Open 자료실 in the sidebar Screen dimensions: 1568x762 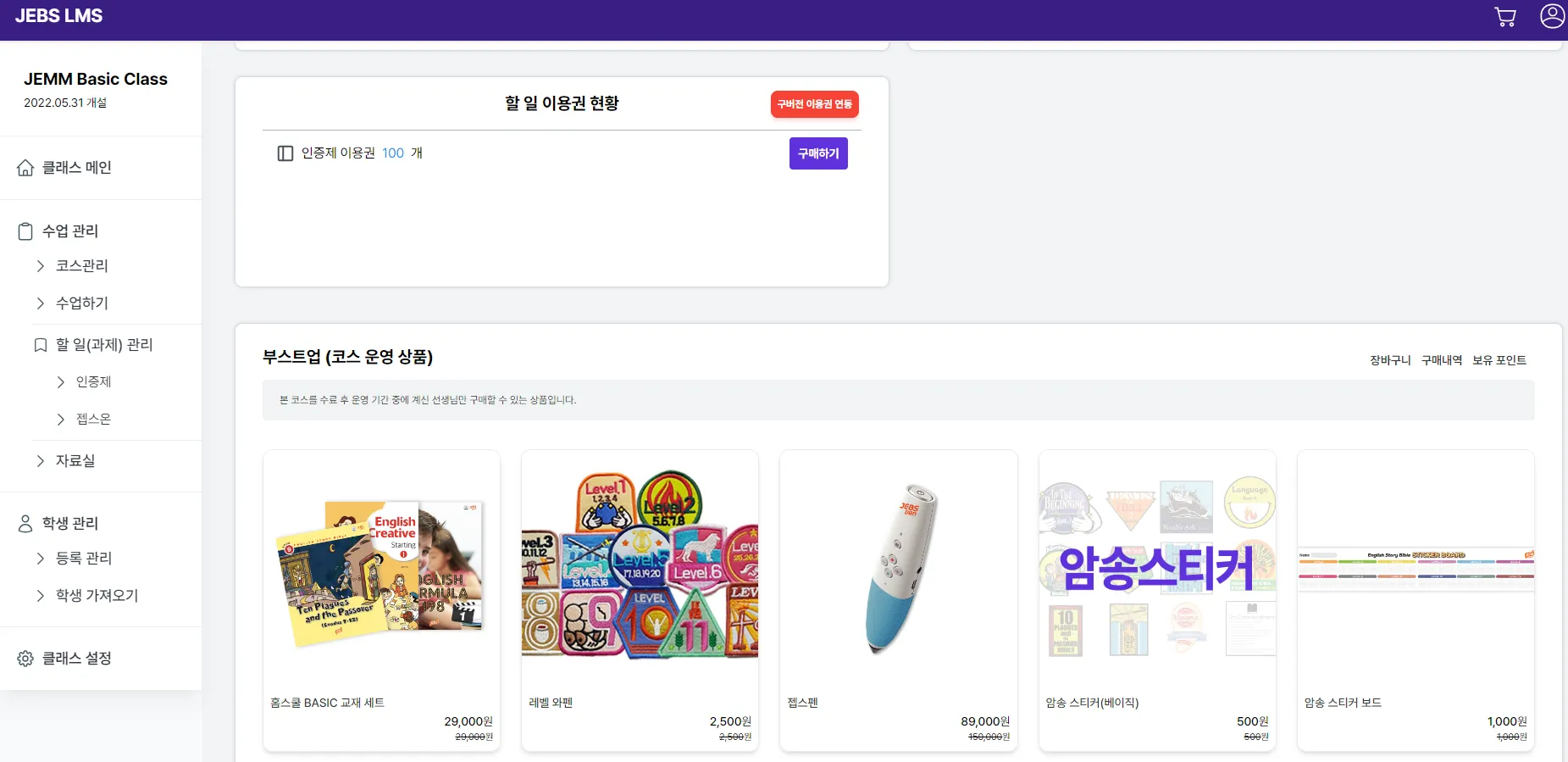click(75, 461)
